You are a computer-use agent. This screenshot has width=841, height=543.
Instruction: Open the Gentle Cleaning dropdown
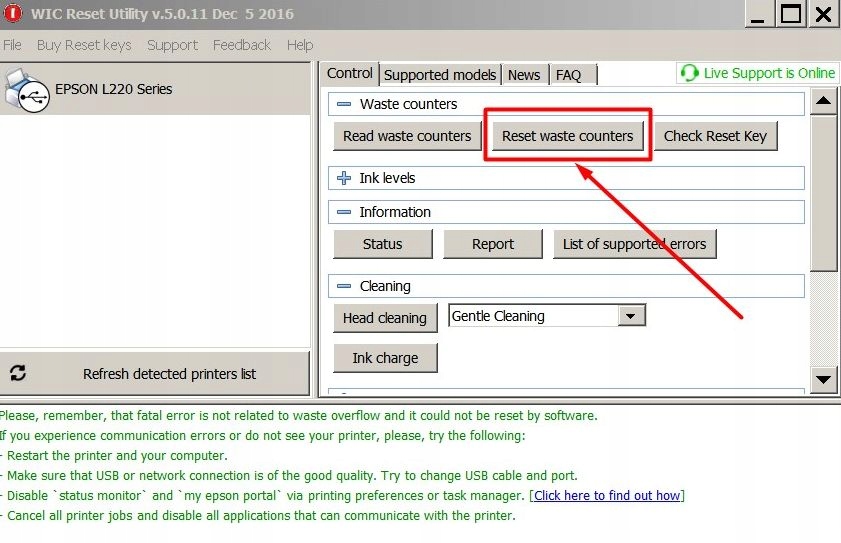631,316
